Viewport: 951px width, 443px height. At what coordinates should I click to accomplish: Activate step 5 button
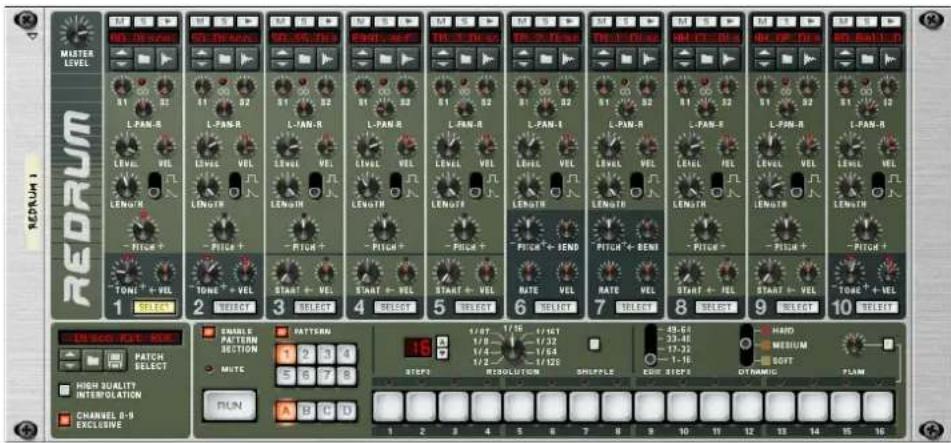point(519,407)
